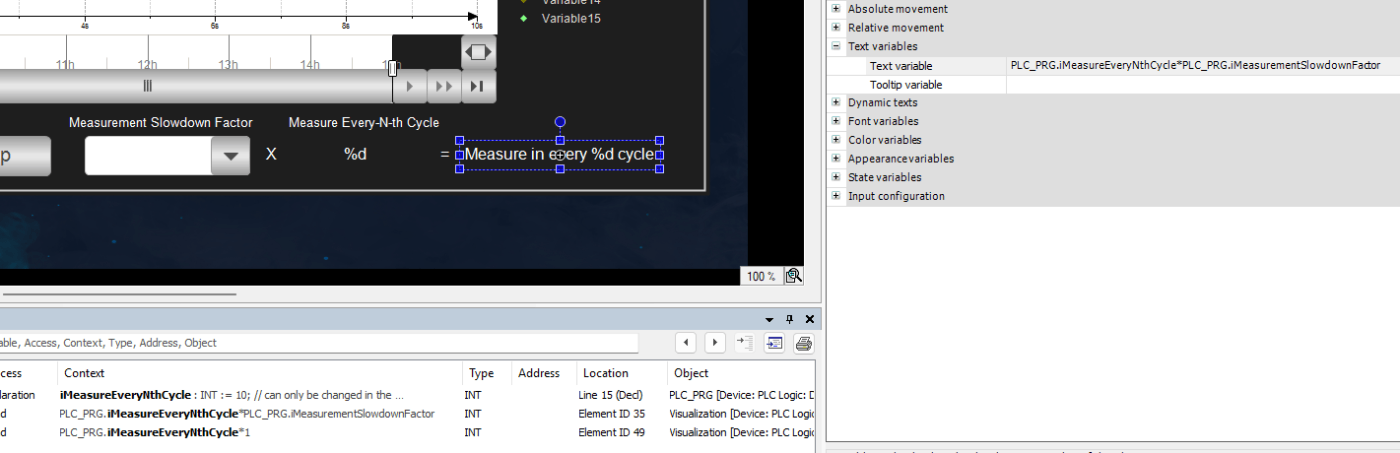
Task: Expand the Font variables property group
Action: point(836,121)
